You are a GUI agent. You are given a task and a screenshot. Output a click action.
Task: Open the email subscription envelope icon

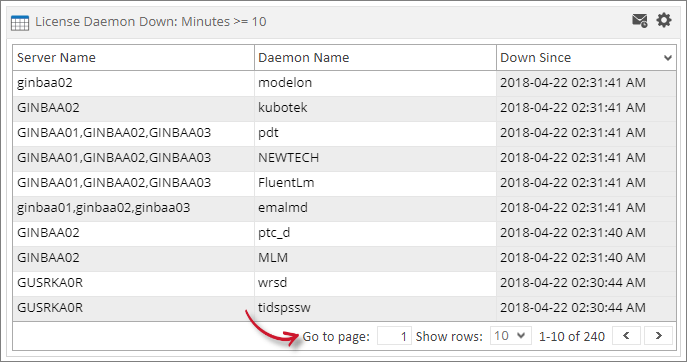(x=639, y=21)
